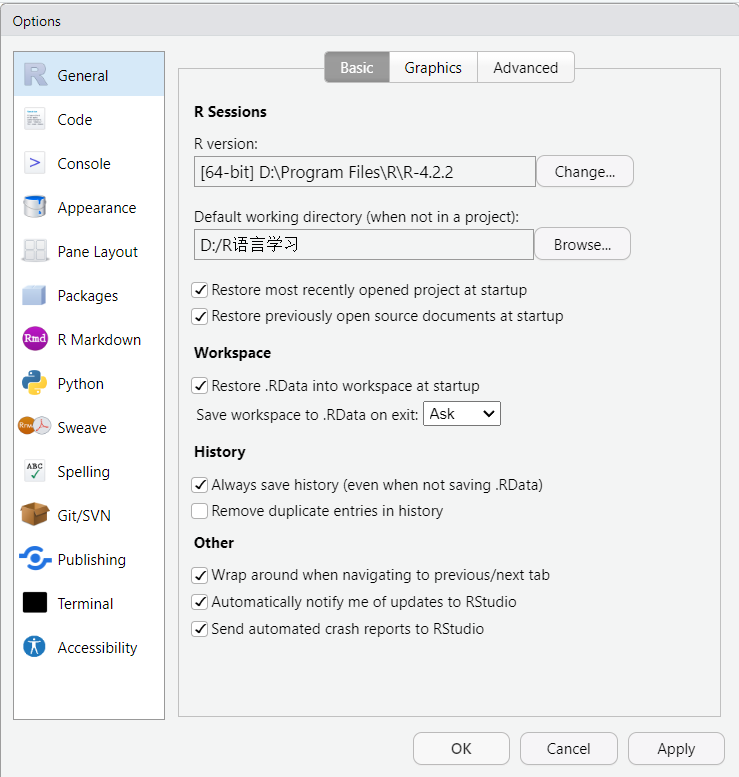Click the Apply button
Image resolution: width=739 pixels, height=777 pixels.
click(x=677, y=748)
